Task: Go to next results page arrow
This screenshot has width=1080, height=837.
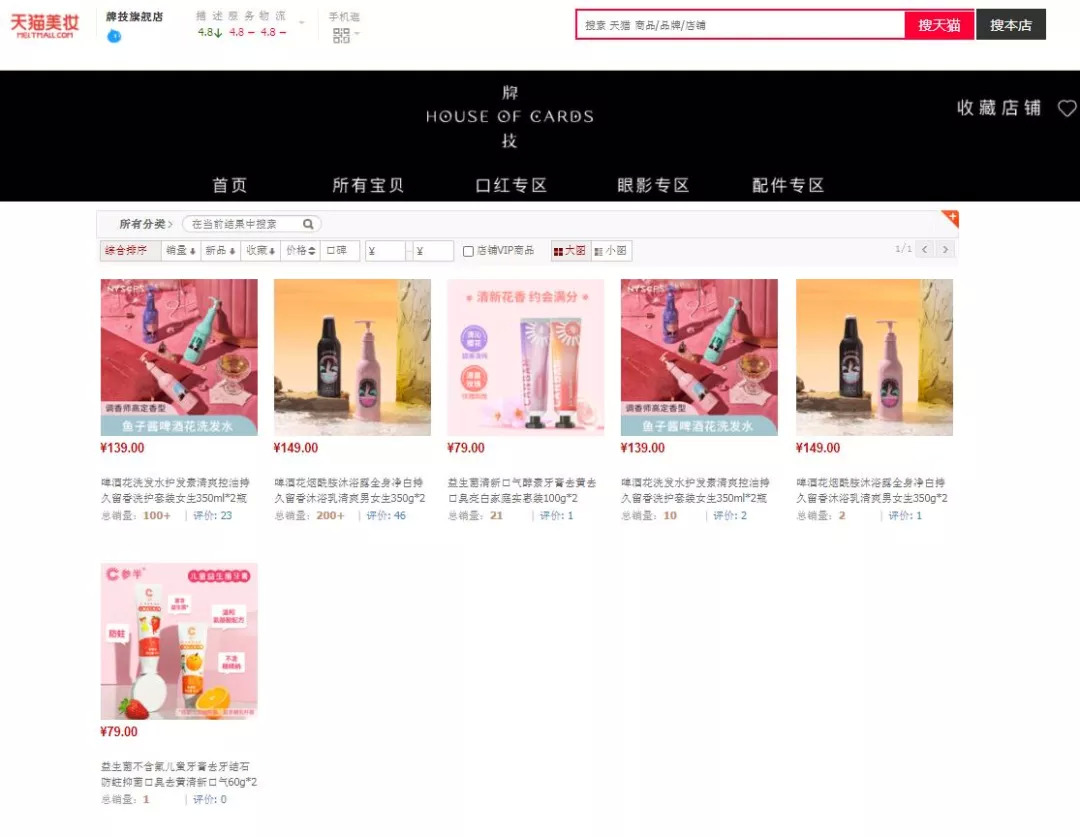Action: [x=946, y=249]
